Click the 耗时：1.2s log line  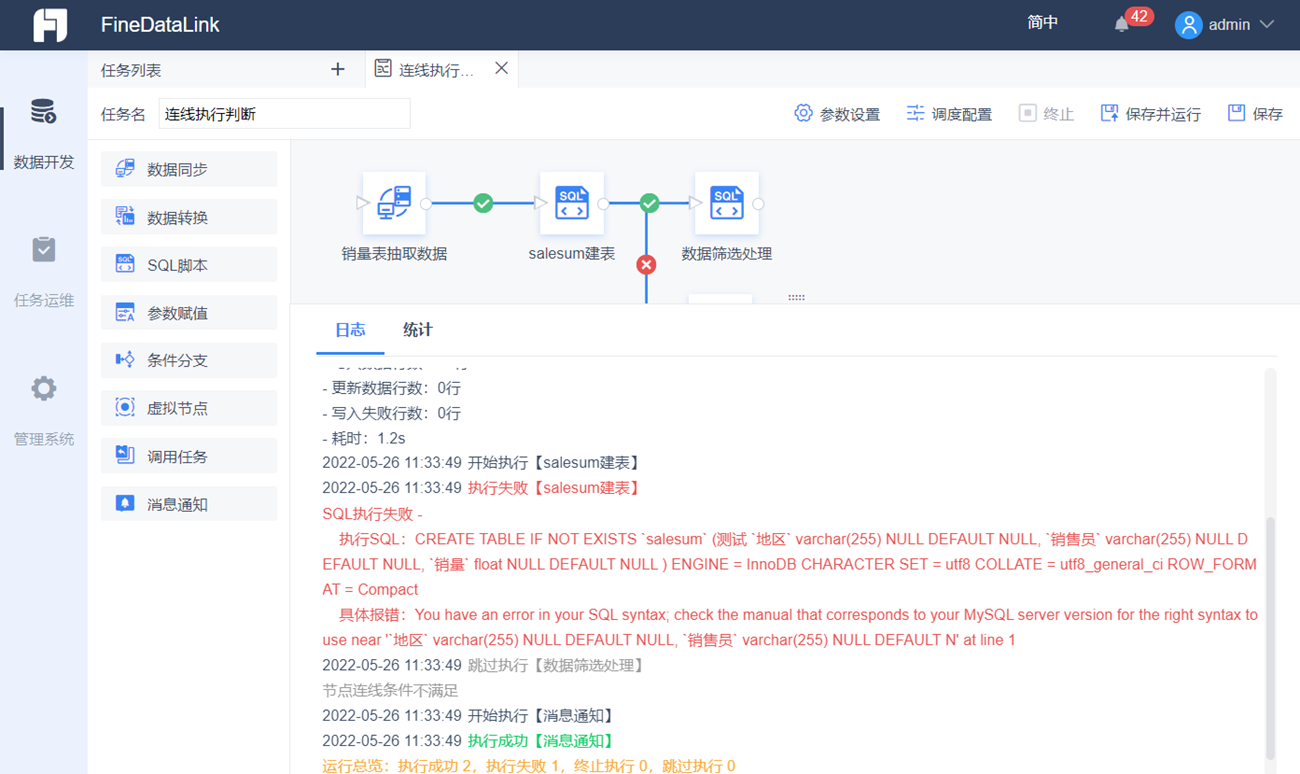click(x=363, y=438)
